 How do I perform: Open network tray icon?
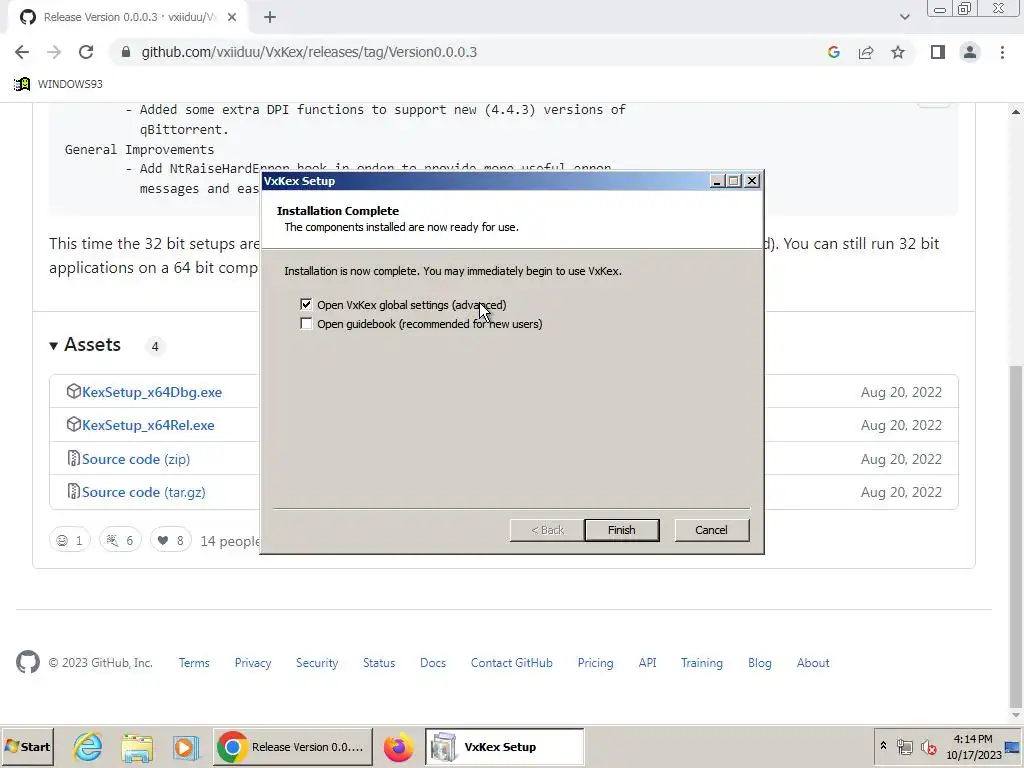click(x=904, y=746)
